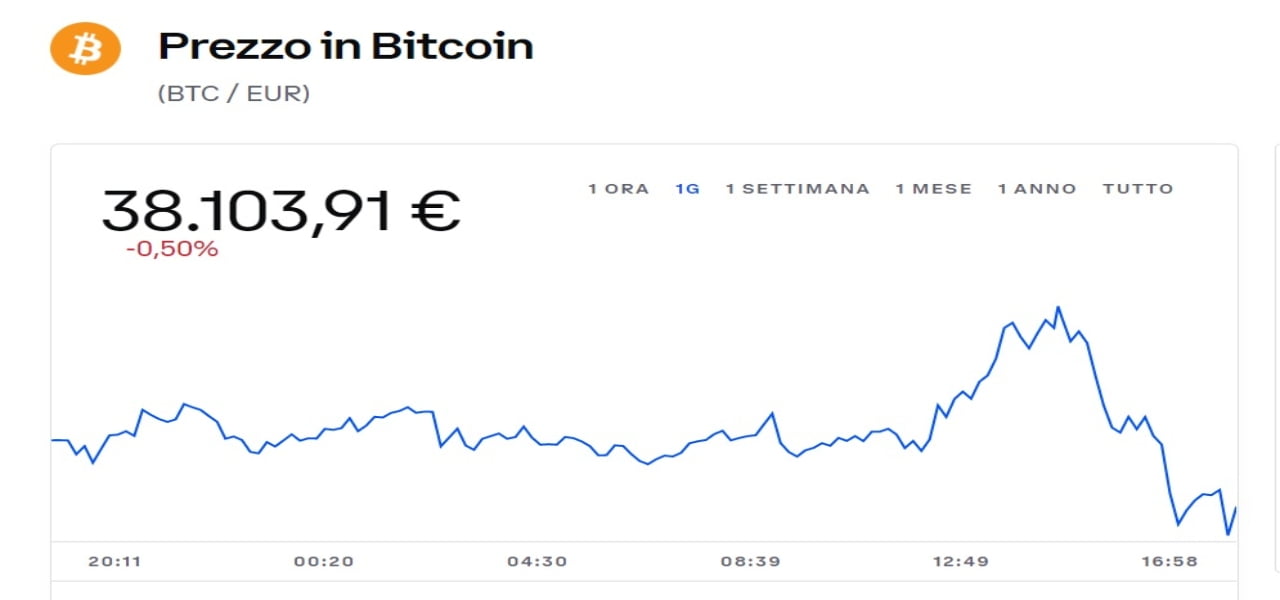Click the 20:11 time axis label
Image resolution: width=1280 pixels, height=600 pixels.
pos(115,562)
